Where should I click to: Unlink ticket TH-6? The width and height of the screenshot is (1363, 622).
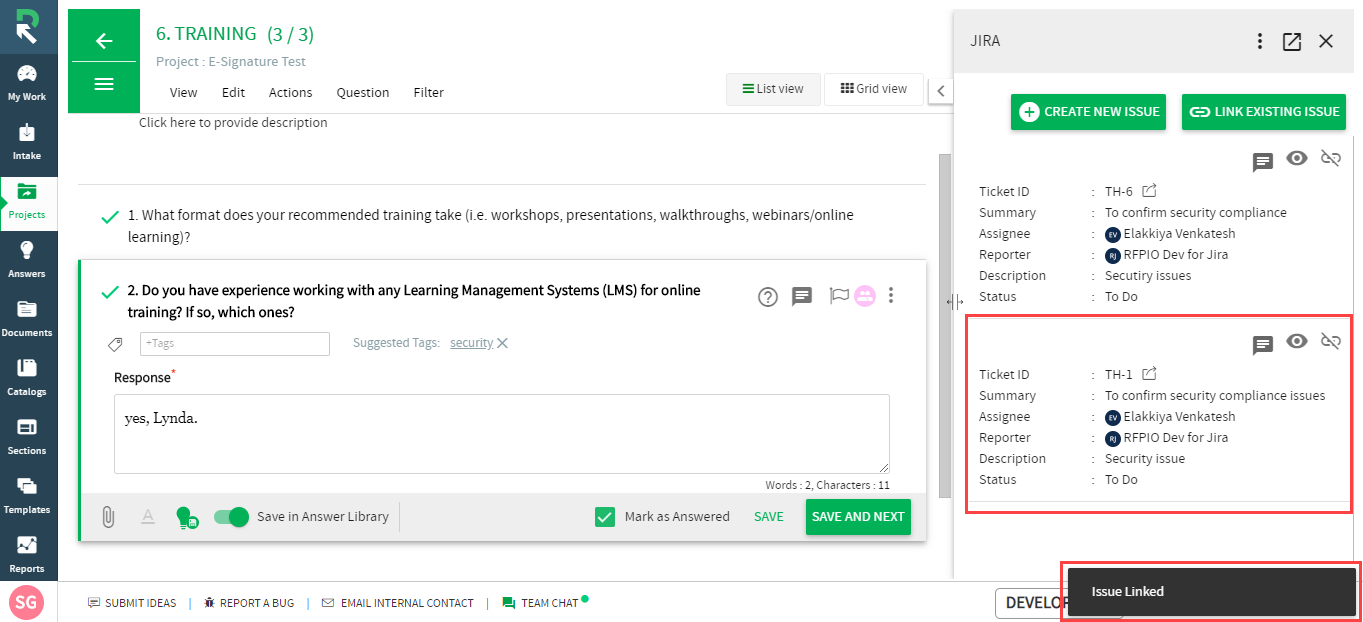coord(1330,158)
